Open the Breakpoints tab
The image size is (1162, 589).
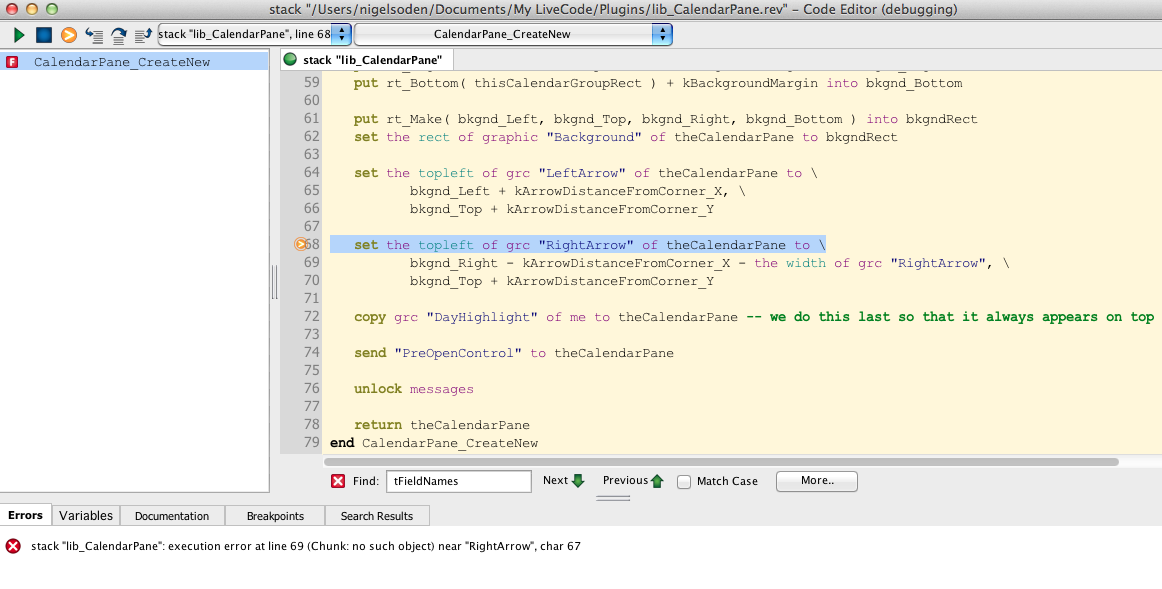point(274,516)
